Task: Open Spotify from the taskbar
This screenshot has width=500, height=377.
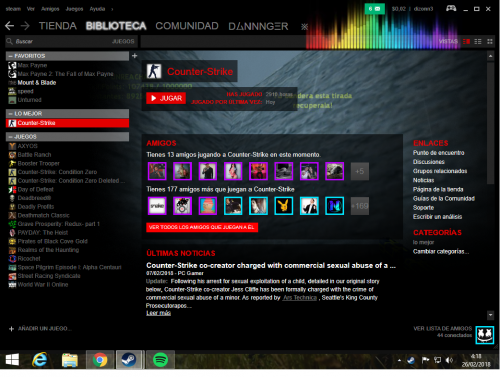Action: pos(160,360)
